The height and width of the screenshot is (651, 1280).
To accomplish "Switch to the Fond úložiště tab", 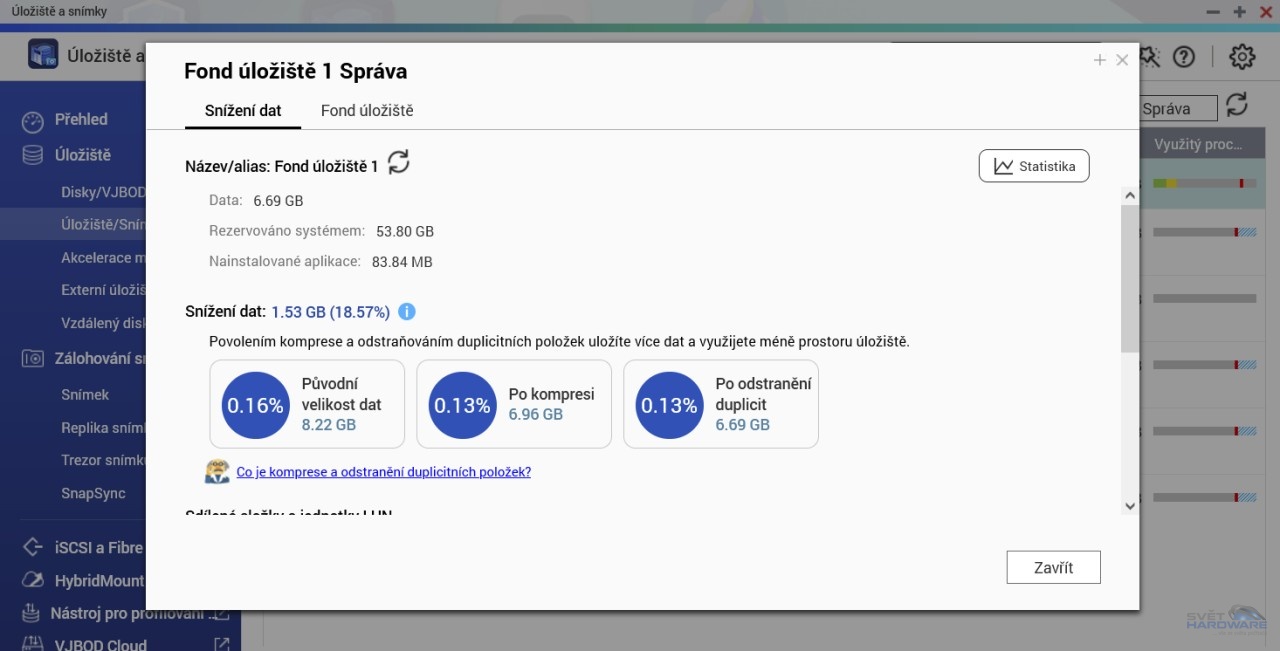I will coord(367,111).
